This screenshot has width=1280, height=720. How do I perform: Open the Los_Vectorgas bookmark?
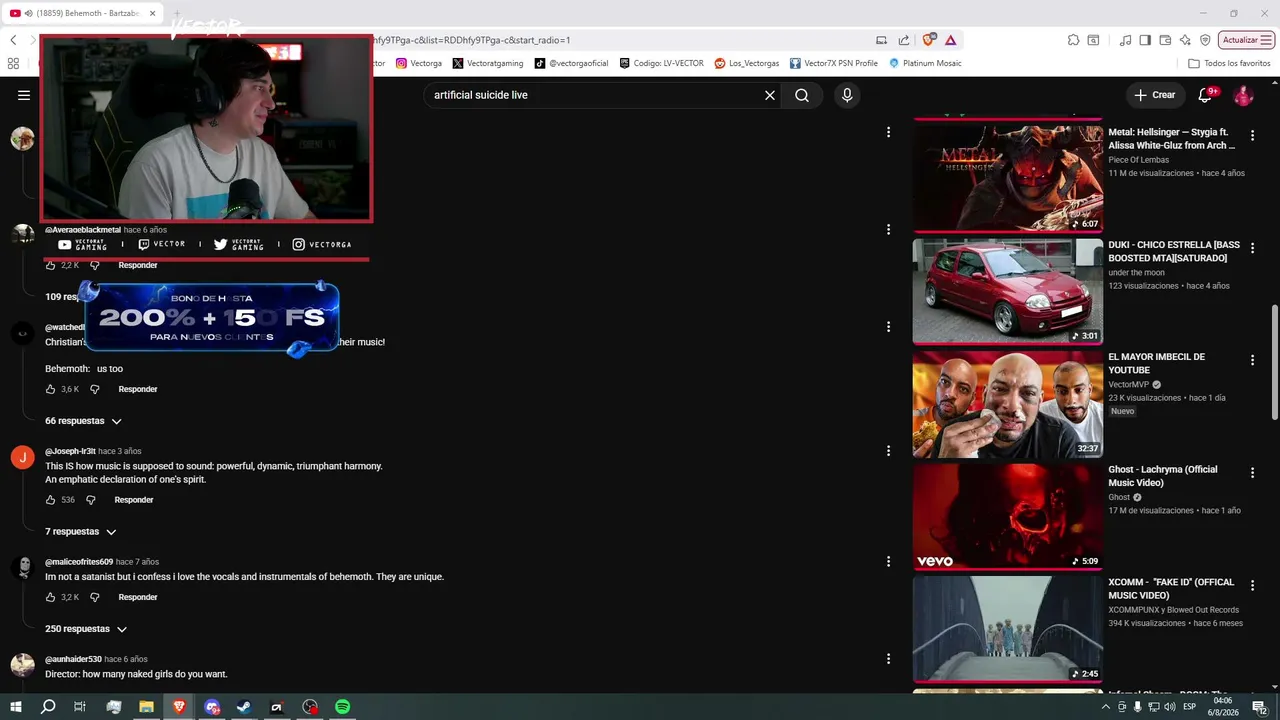click(746, 63)
